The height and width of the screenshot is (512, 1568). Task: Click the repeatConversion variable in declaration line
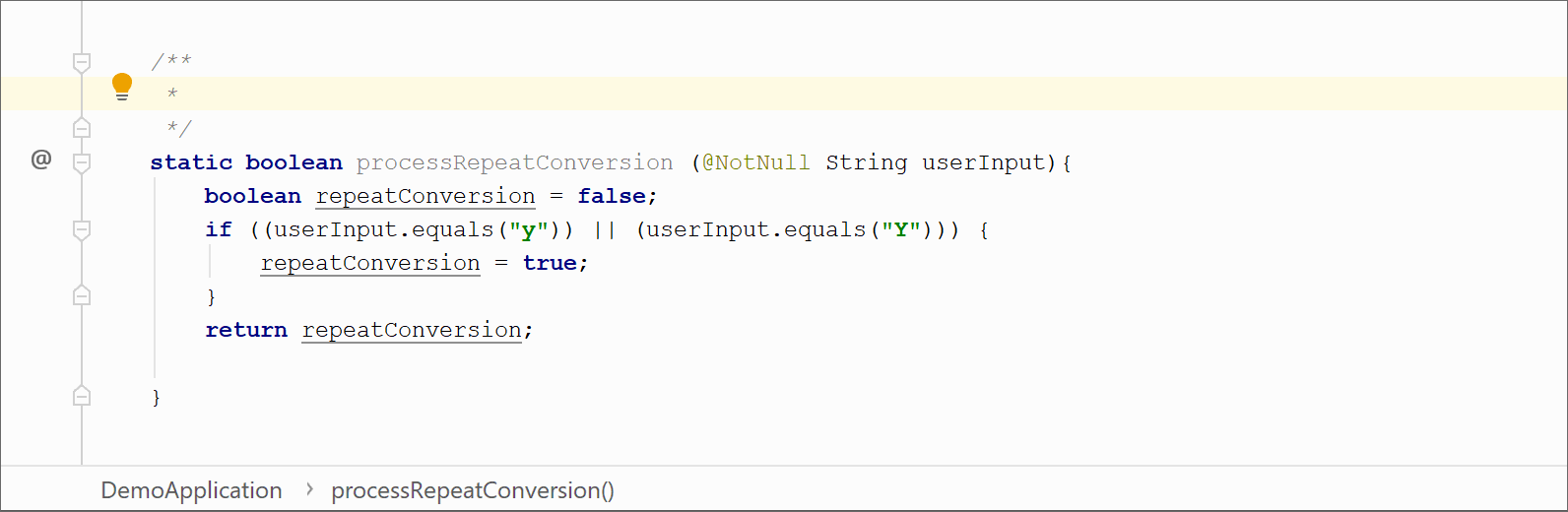tap(425, 196)
